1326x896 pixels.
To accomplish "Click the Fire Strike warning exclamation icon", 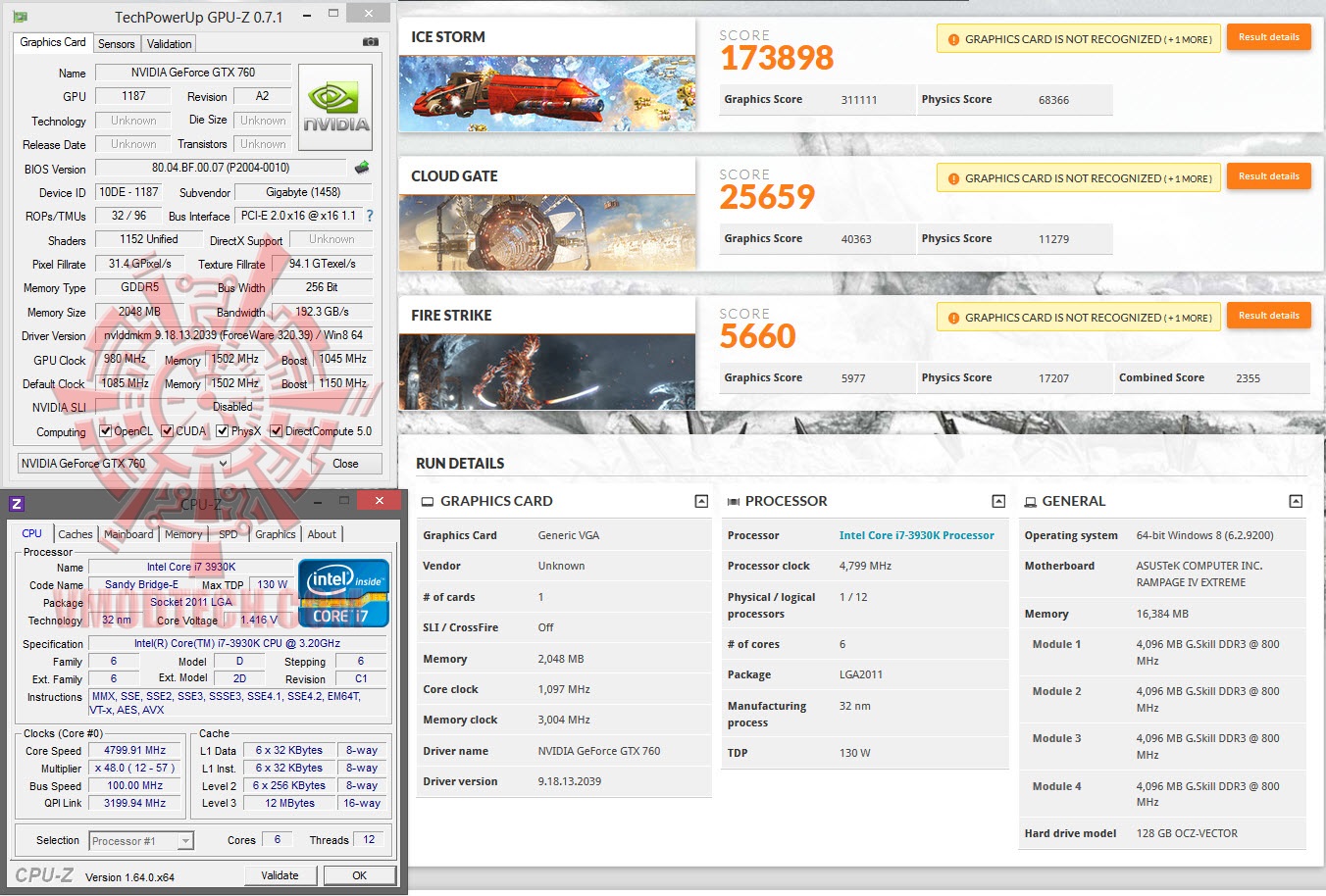I will [x=953, y=318].
